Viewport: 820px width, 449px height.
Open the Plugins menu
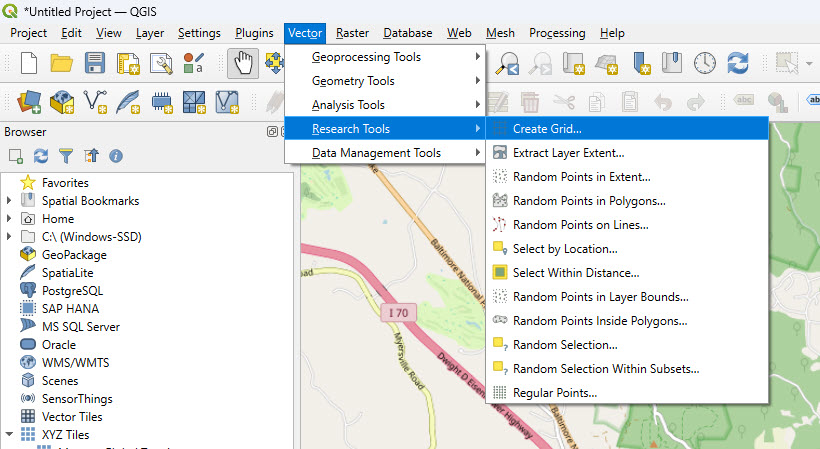coord(254,33)
